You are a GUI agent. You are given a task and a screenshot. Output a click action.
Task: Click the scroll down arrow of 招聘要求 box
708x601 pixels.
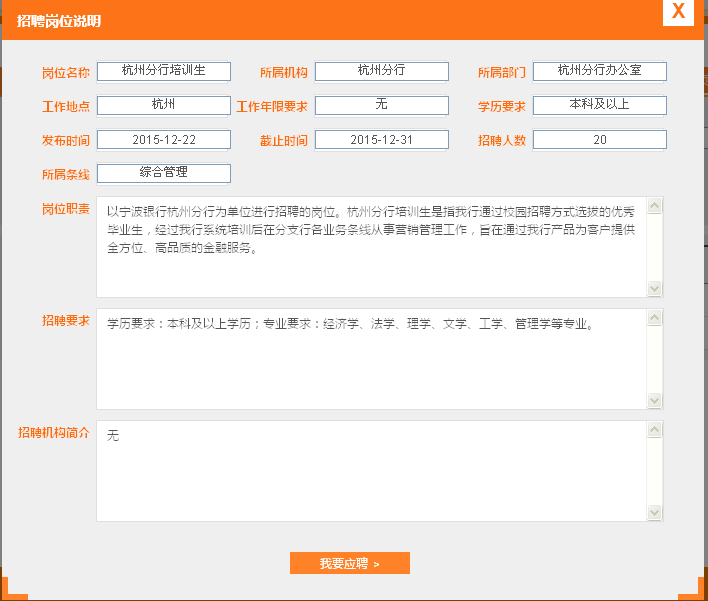tap(654, 400)
